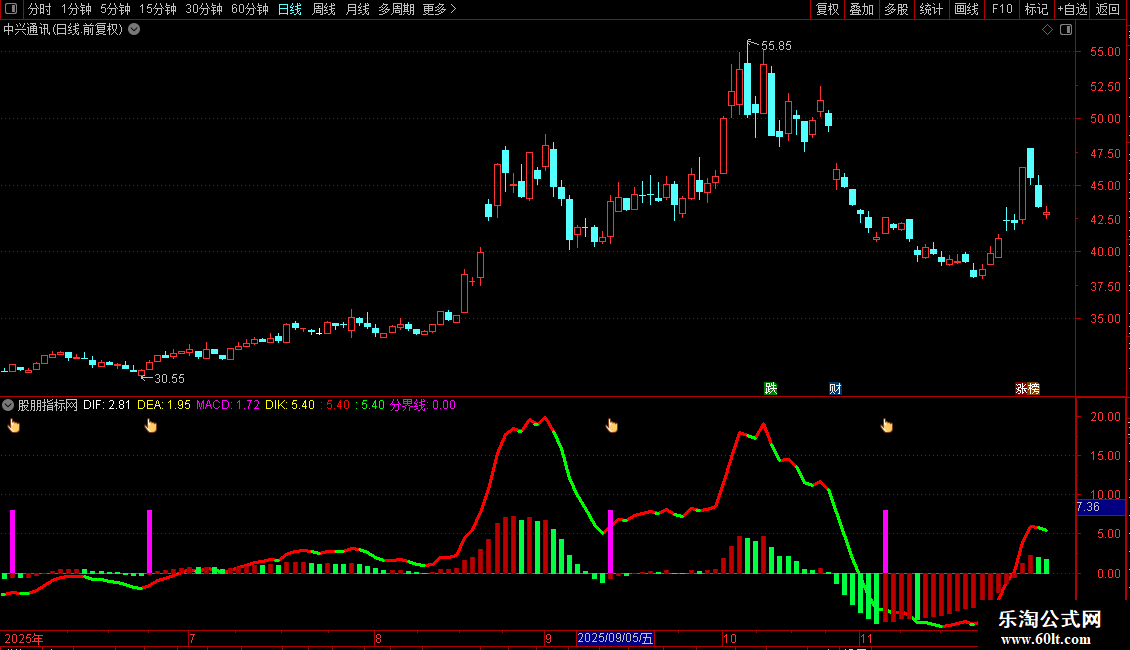Toggle the side panel icon near price axis
Viewport: 1130px width, 650px height.
[x=1066, y=30]
